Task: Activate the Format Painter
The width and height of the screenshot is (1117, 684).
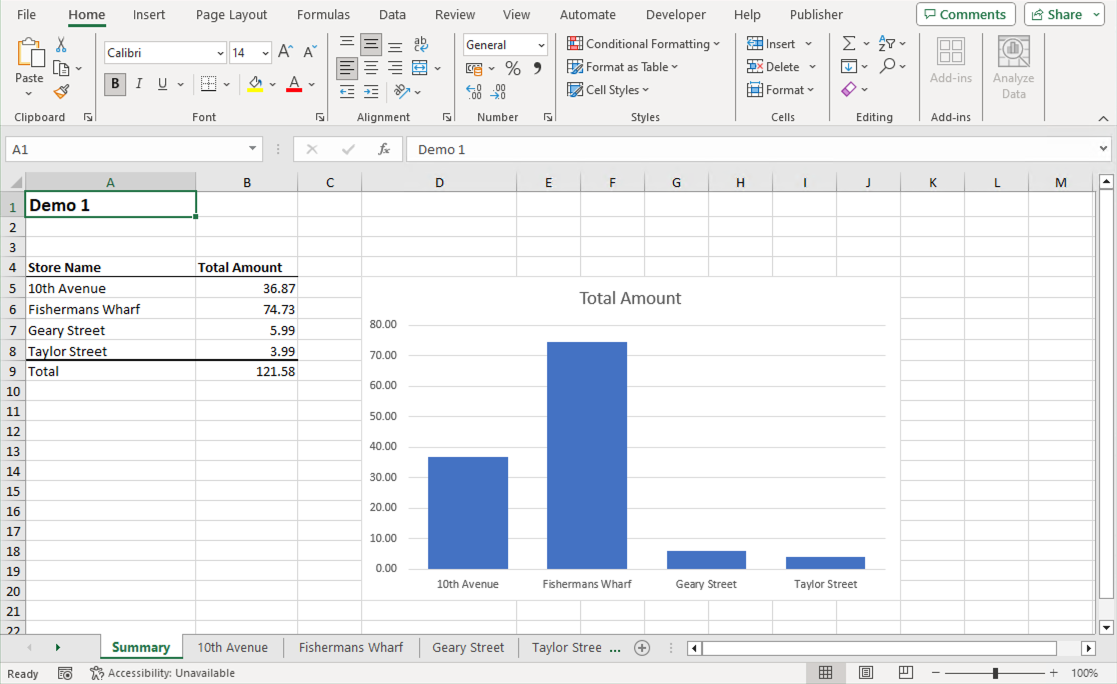Action: click(x=60, y=93)
